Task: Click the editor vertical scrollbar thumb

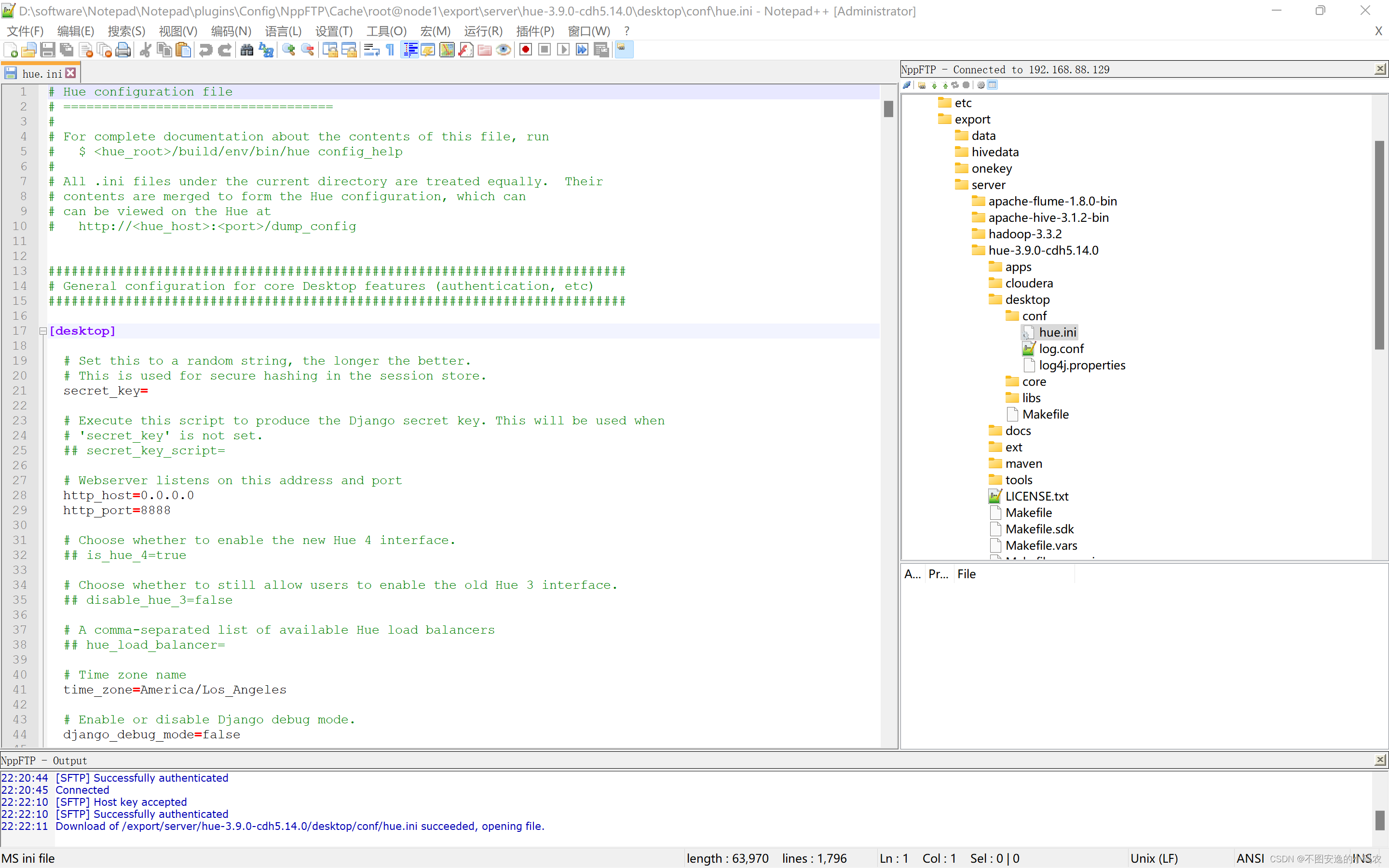Action: tap(888, 109)
